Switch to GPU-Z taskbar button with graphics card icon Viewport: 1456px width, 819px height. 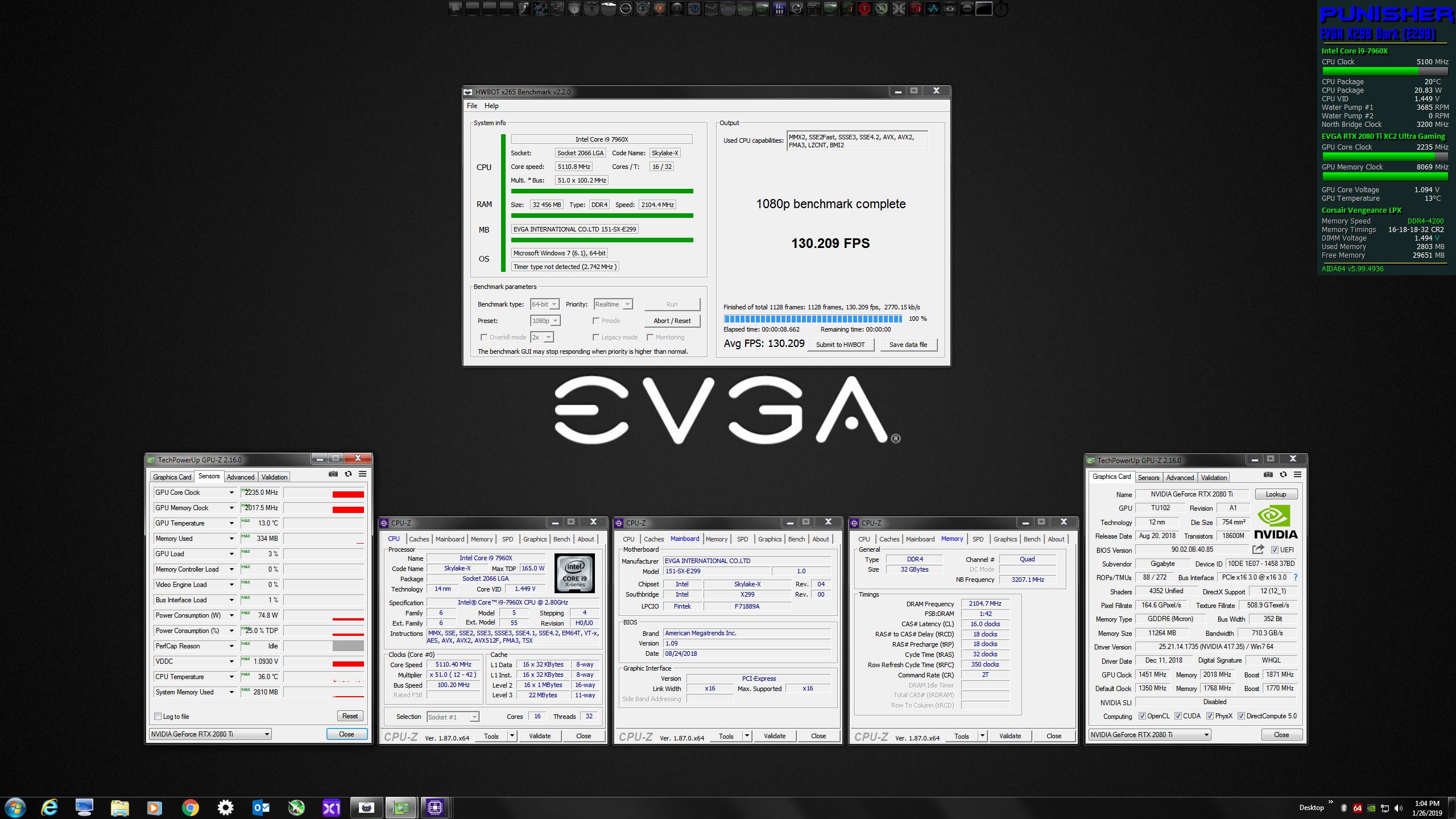401,808
